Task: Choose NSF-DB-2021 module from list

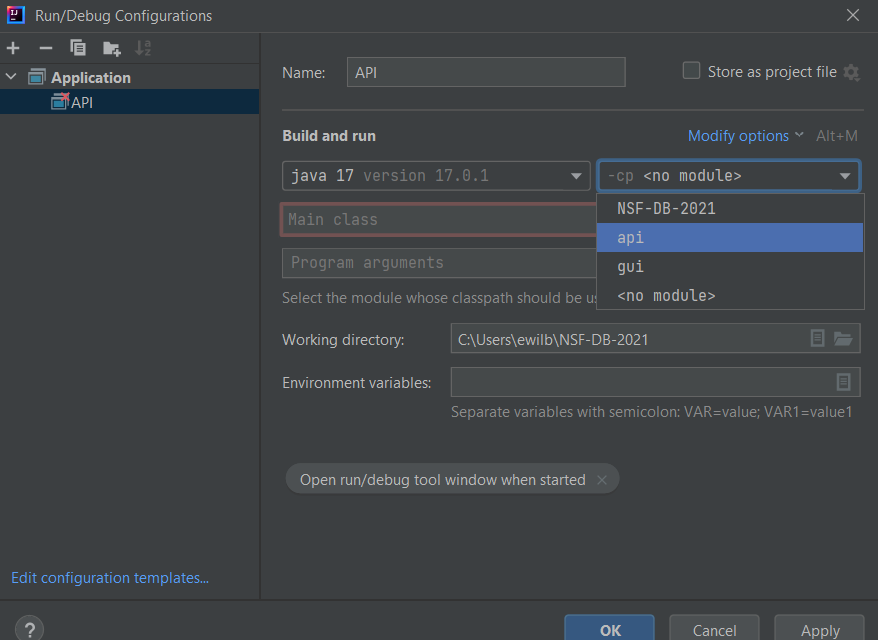Action: pyautogui.click(x=730, y=208)
